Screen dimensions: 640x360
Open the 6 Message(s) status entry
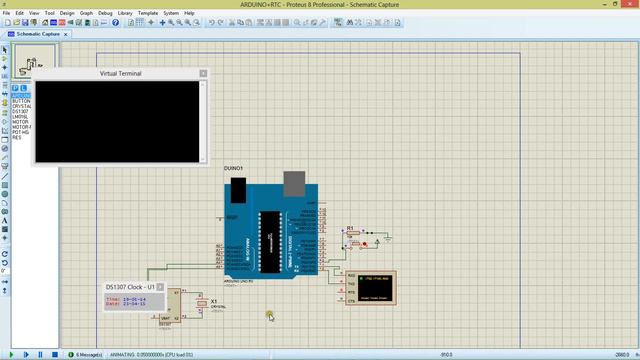[85, 355]
